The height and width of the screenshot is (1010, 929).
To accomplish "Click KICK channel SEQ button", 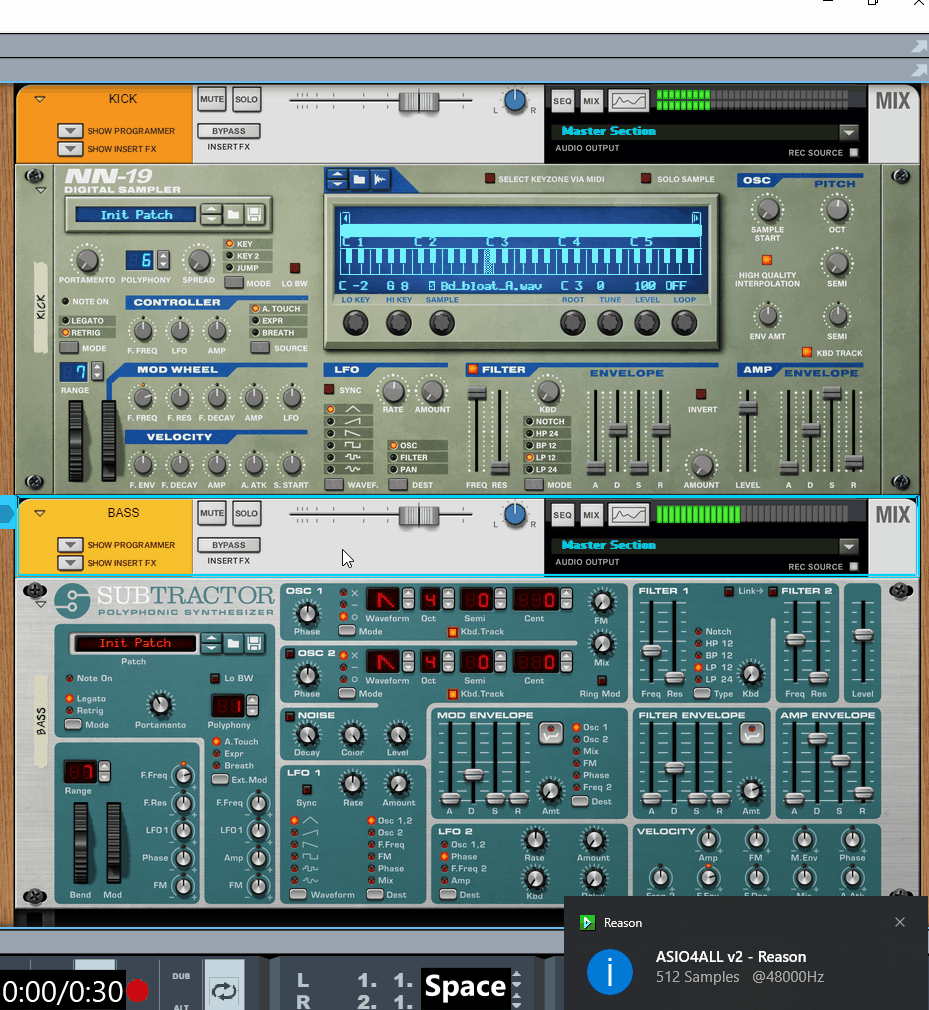I will click(562, 100).
